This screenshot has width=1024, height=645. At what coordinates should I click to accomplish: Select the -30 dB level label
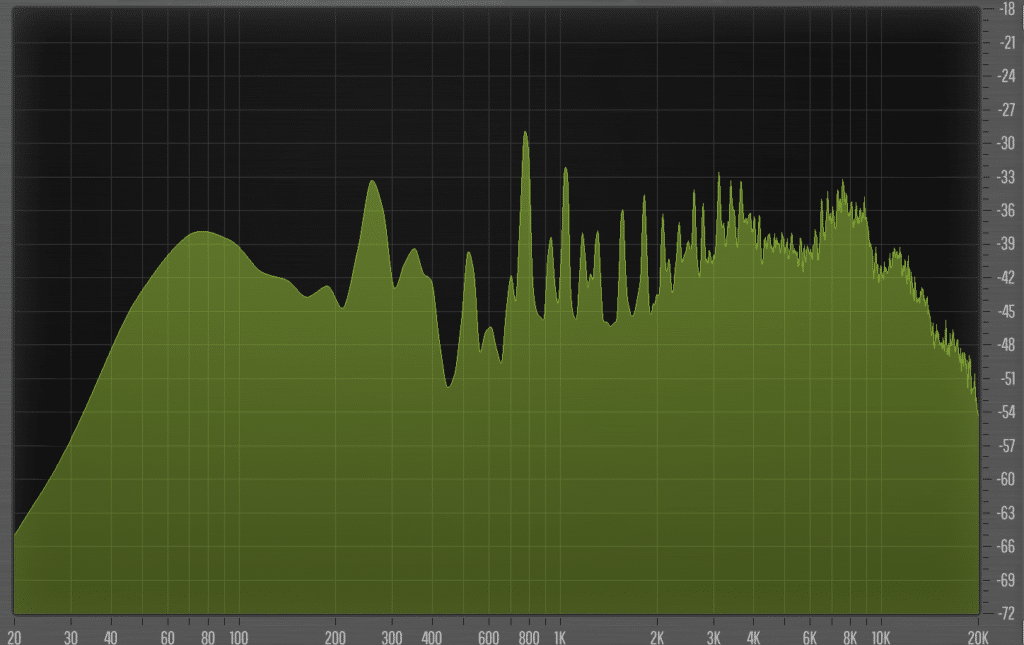pyautogui.click(x=1005, y=141)
